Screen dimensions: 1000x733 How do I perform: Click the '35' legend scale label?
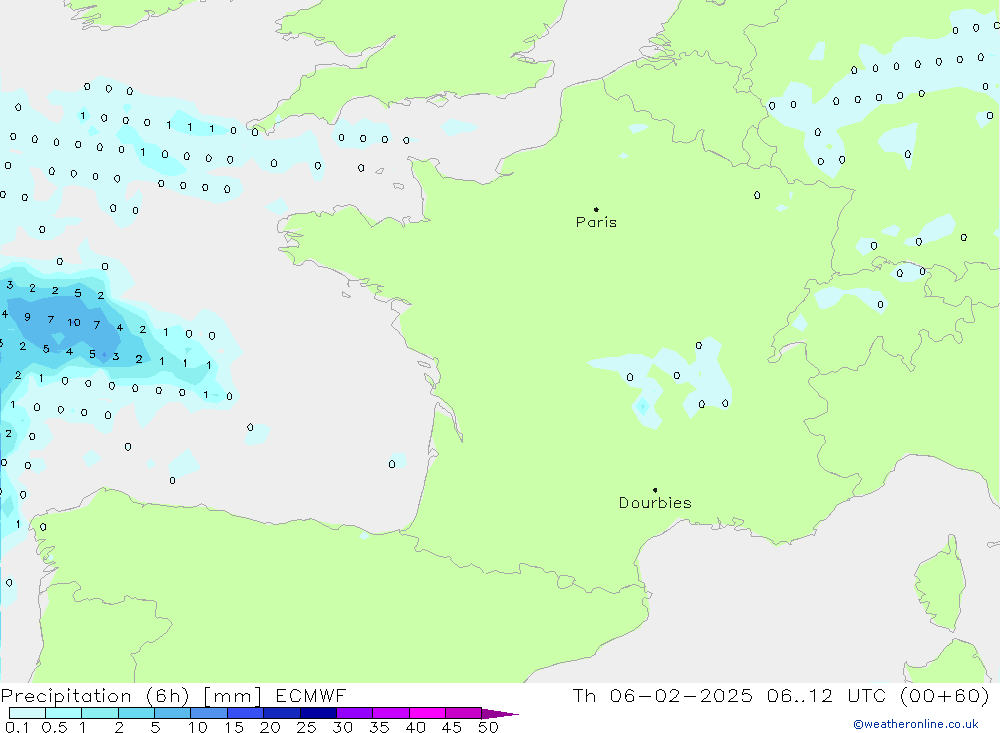pos(379,727)
